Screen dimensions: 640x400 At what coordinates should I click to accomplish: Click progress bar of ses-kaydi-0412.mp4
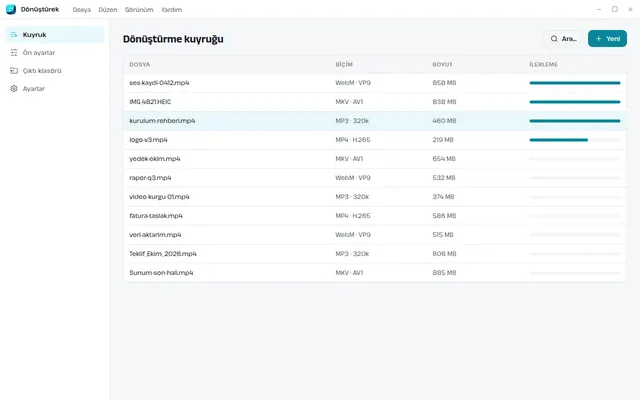click(x=575, y=83)
